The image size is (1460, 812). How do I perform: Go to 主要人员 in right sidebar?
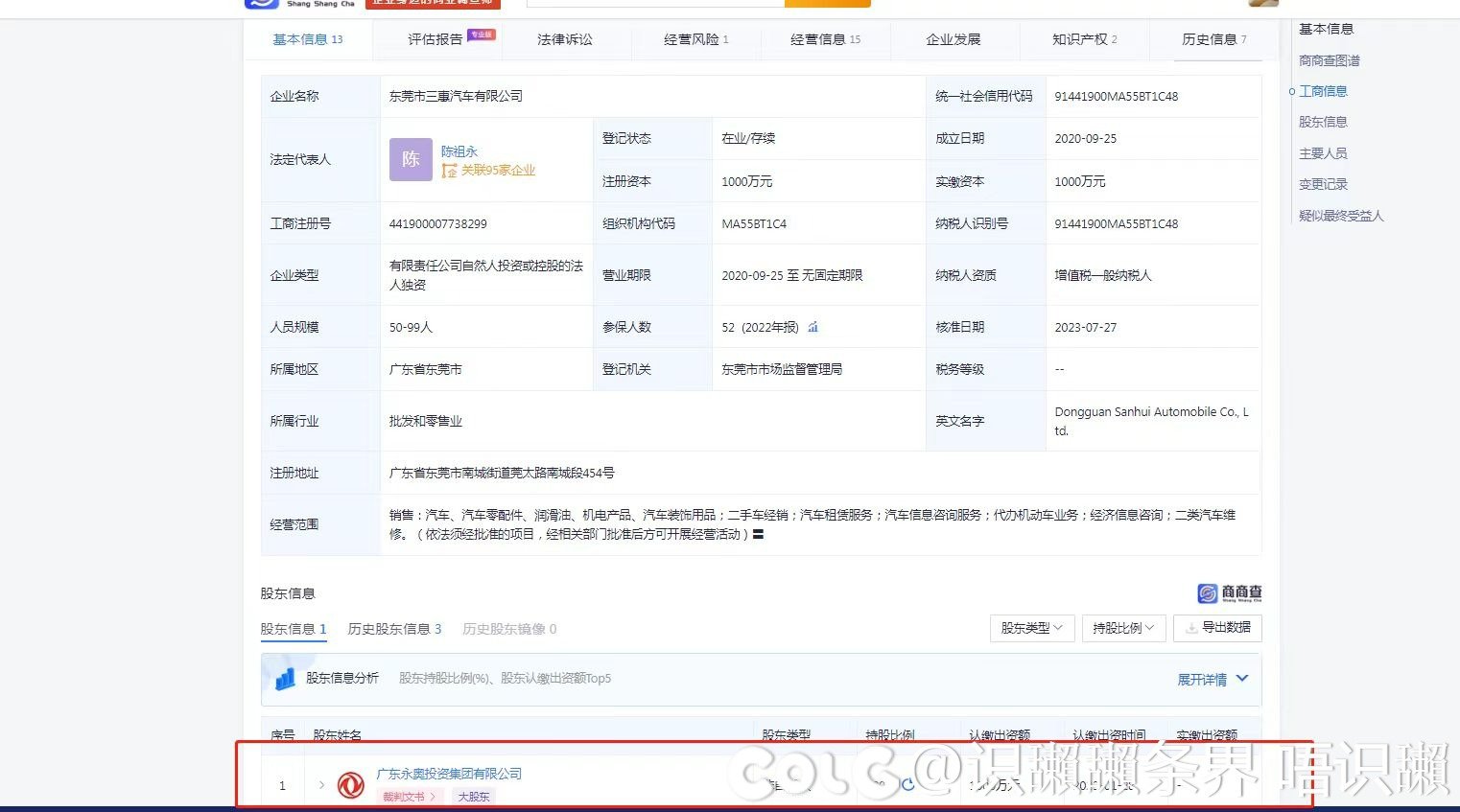tap(1323, 153)
